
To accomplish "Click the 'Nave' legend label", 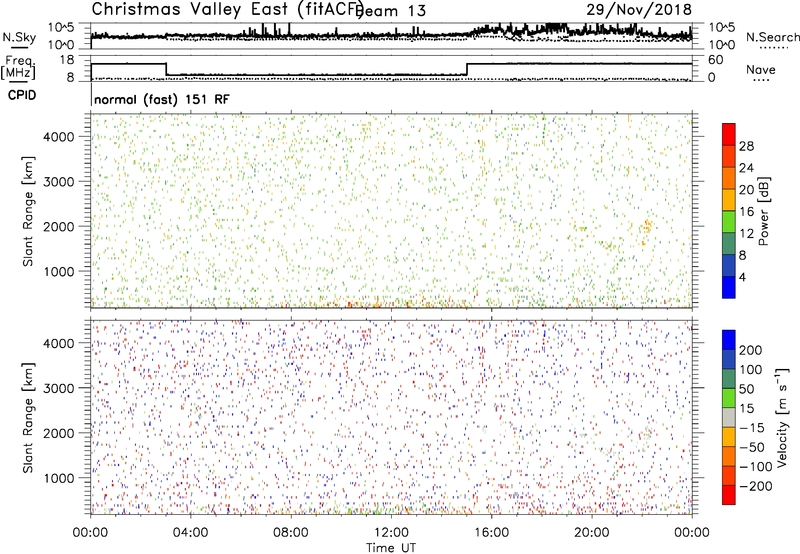I will click(761, 69).
